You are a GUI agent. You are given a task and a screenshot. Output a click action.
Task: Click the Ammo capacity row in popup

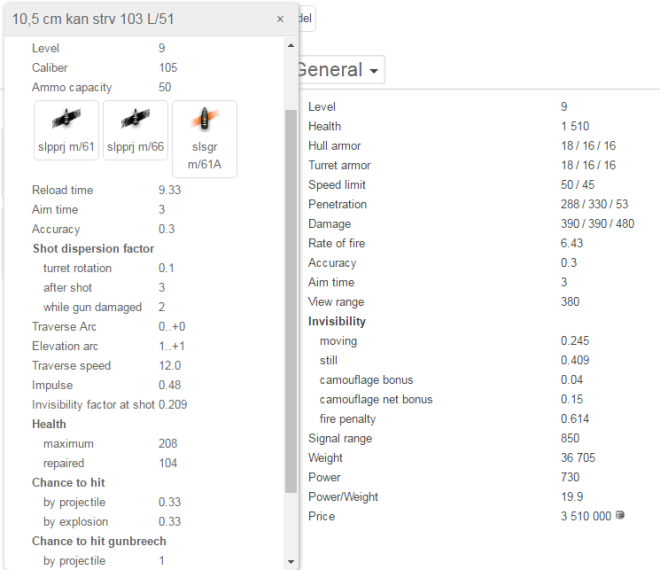click(x=100, y=87)
